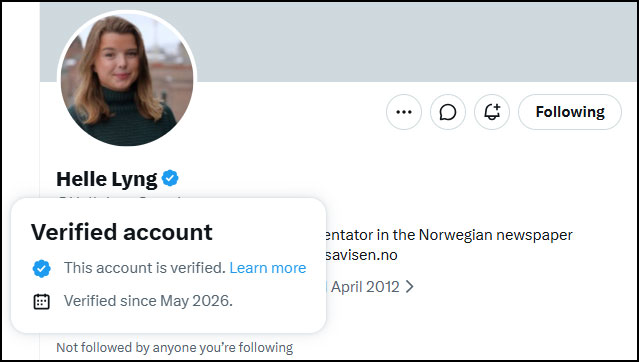The height and width of the screenshot is (362, 639).
Task: Send a direct message via speech bubble icon
Action: tap(448, 112)
